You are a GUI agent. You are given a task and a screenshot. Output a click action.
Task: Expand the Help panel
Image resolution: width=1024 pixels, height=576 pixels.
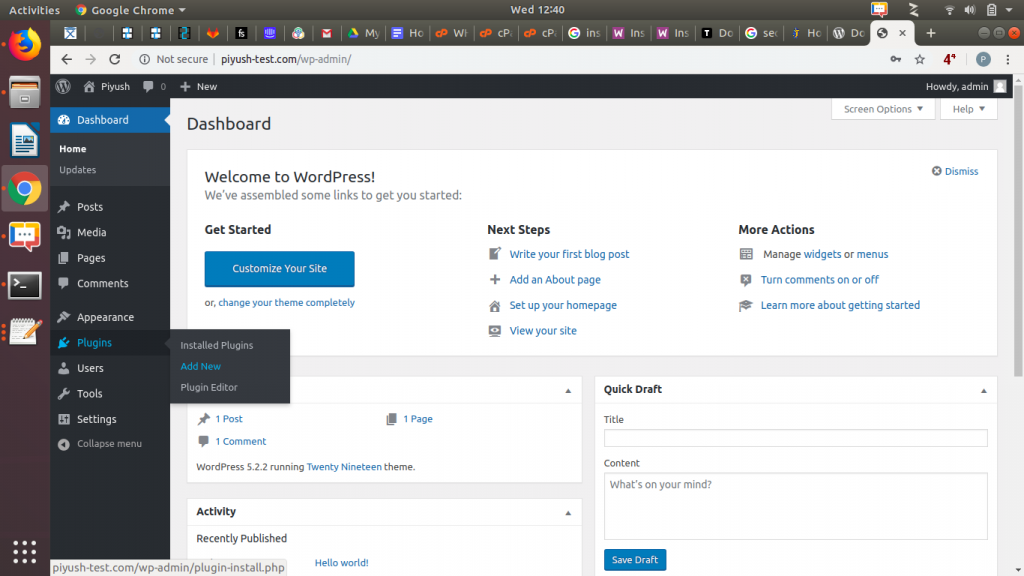(968, 109)
